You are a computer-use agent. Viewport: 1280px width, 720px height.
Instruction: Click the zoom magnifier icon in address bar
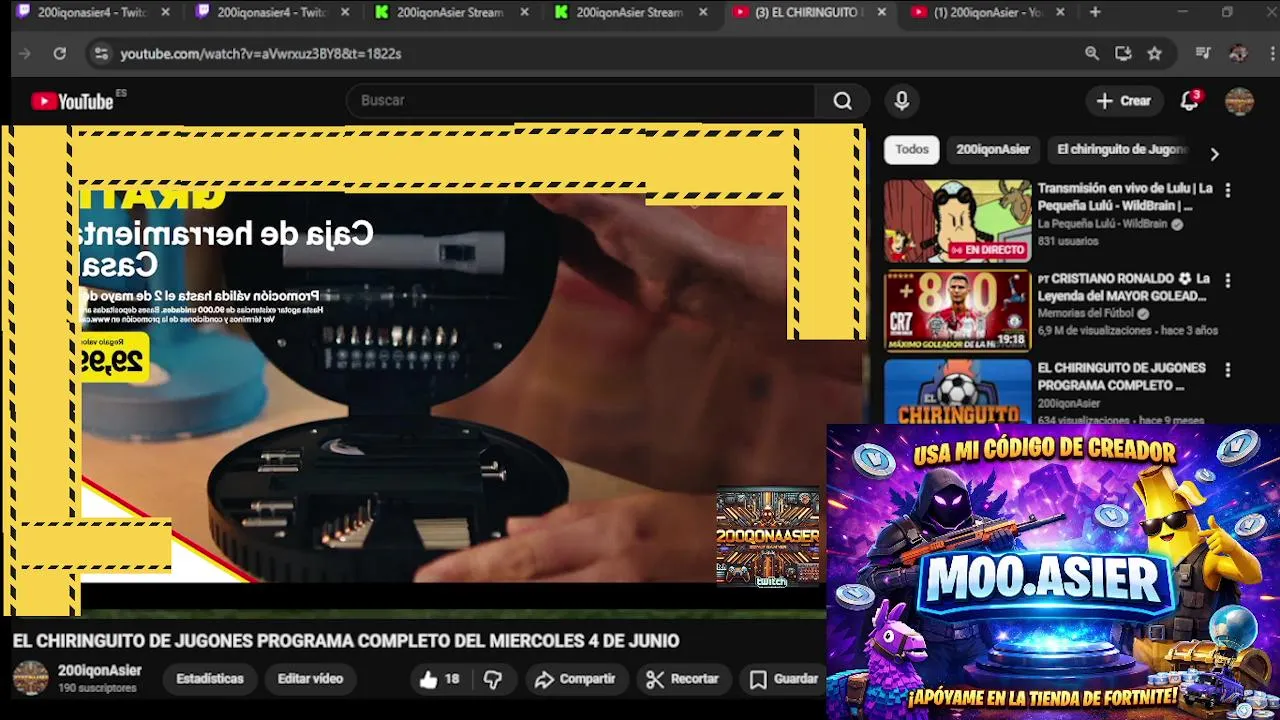point(1092,54)
